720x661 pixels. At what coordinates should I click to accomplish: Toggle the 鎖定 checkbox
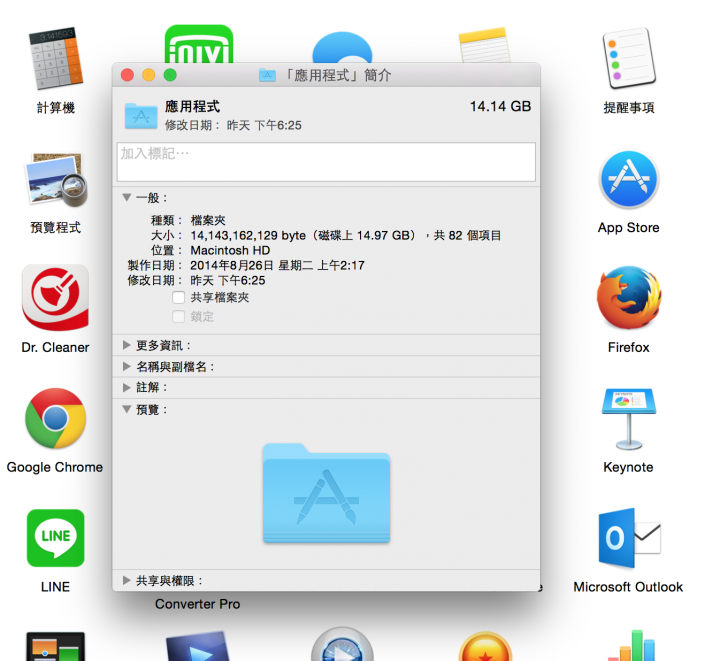[179, 317]
